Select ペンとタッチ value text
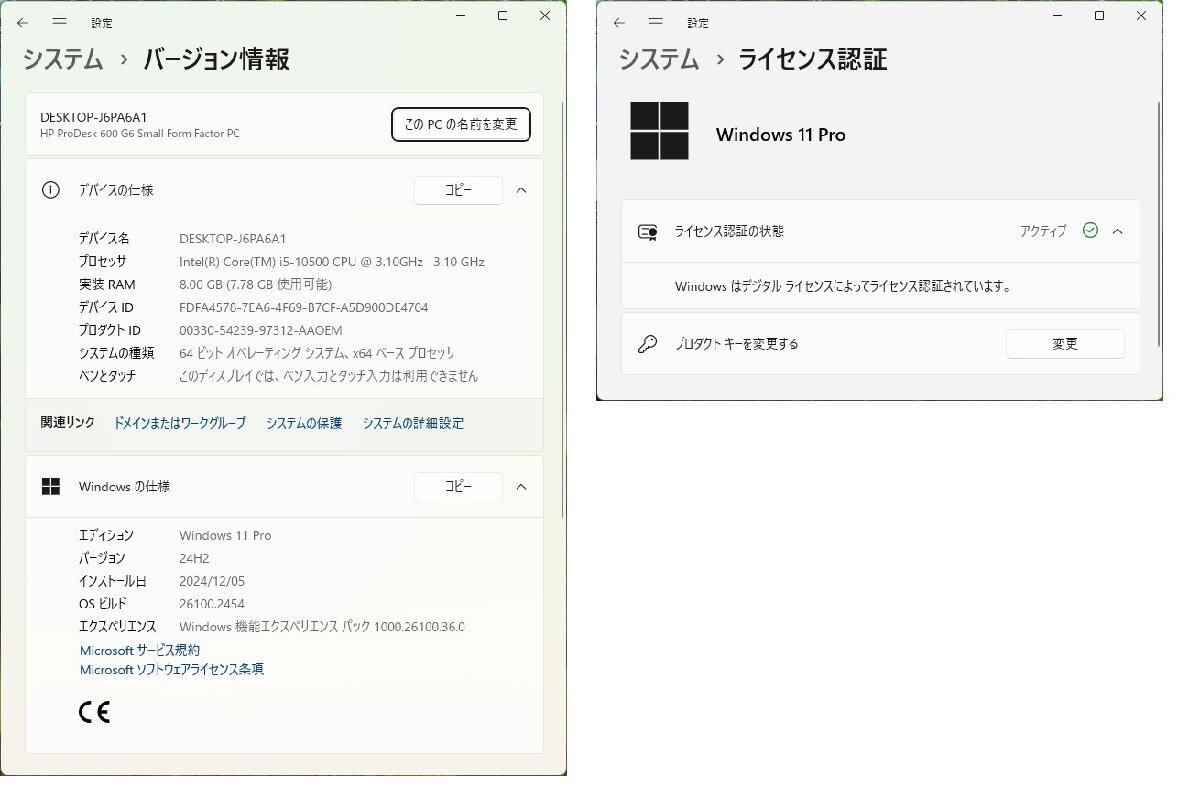 click(x=329, y=376)
